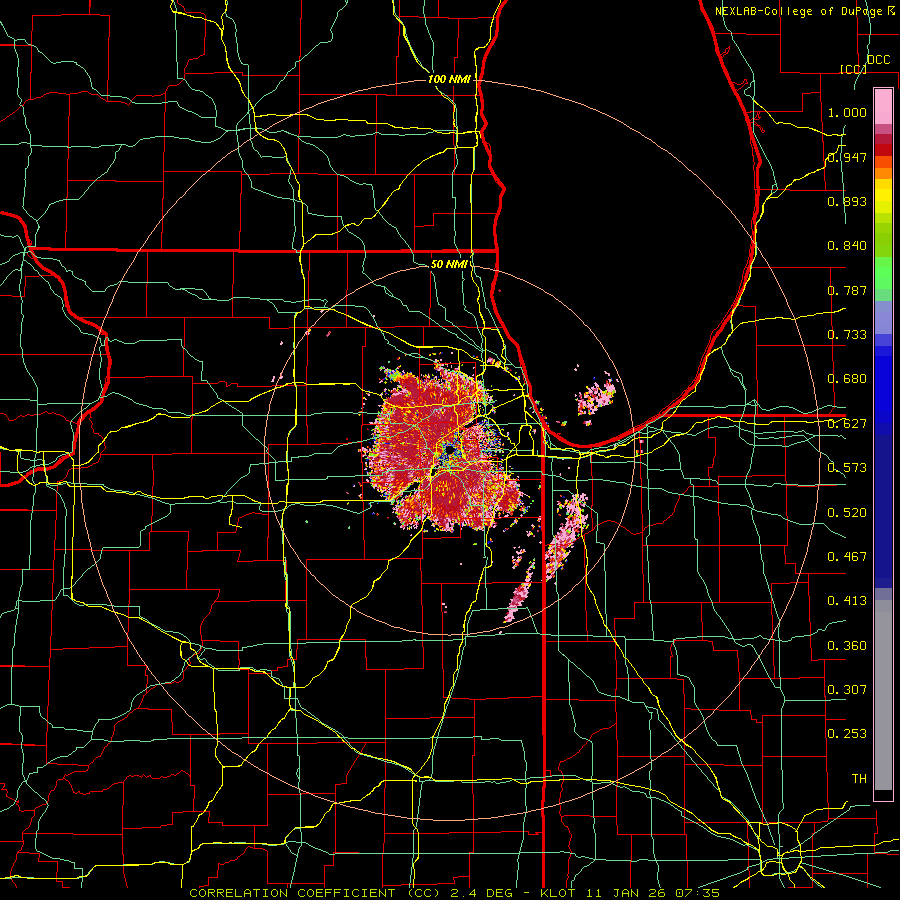Click the 0.893 scale value
Image resolution: width=900 pixels, height=900 pixels.
(x=847, y=201)
